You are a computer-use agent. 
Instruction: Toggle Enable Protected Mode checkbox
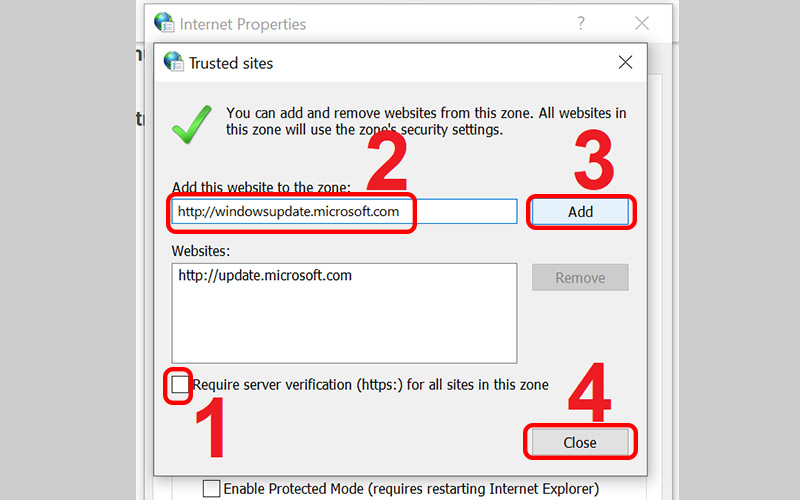[x=211, y=489]
